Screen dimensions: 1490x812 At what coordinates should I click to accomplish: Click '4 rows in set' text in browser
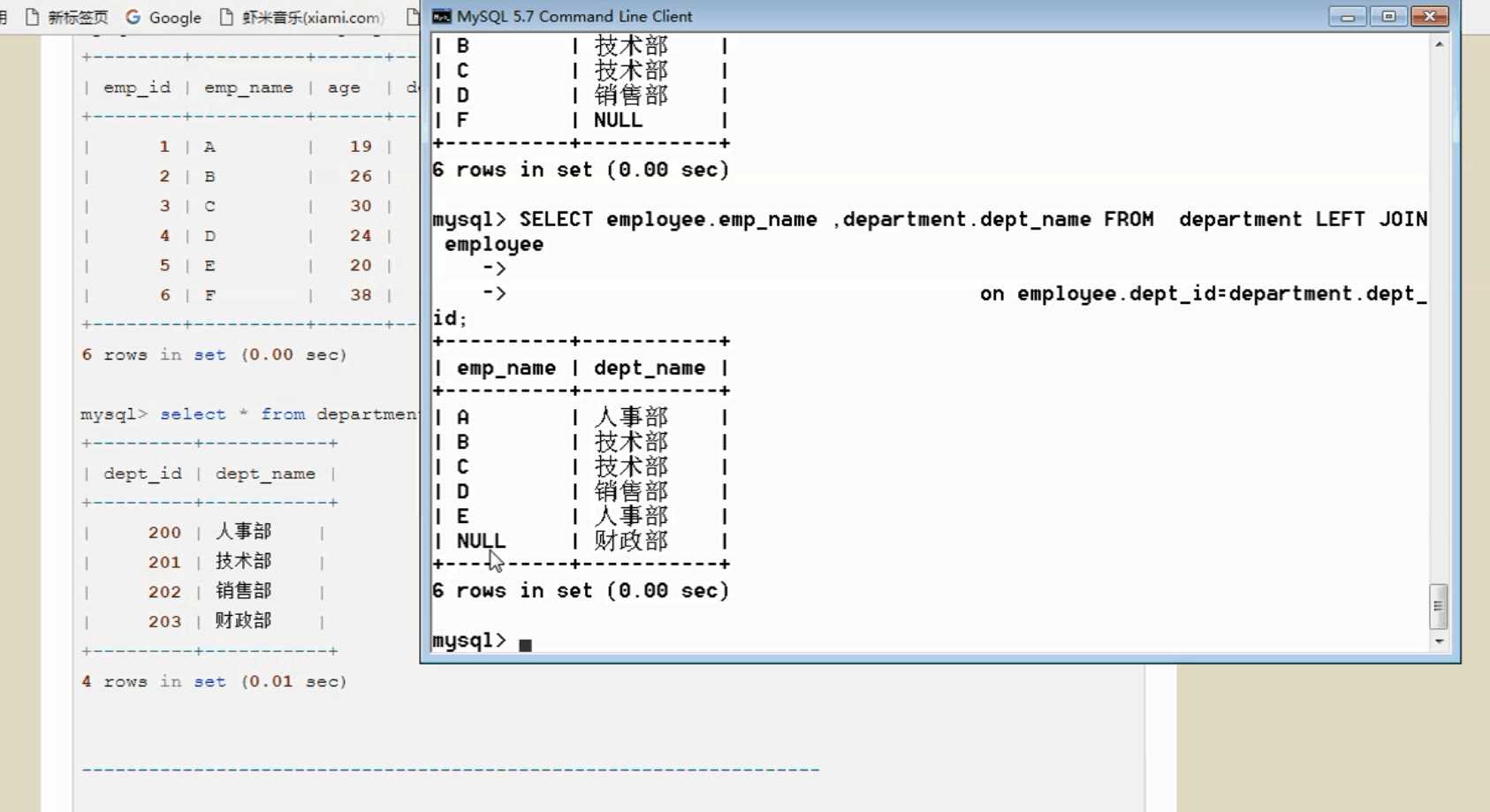214,682
